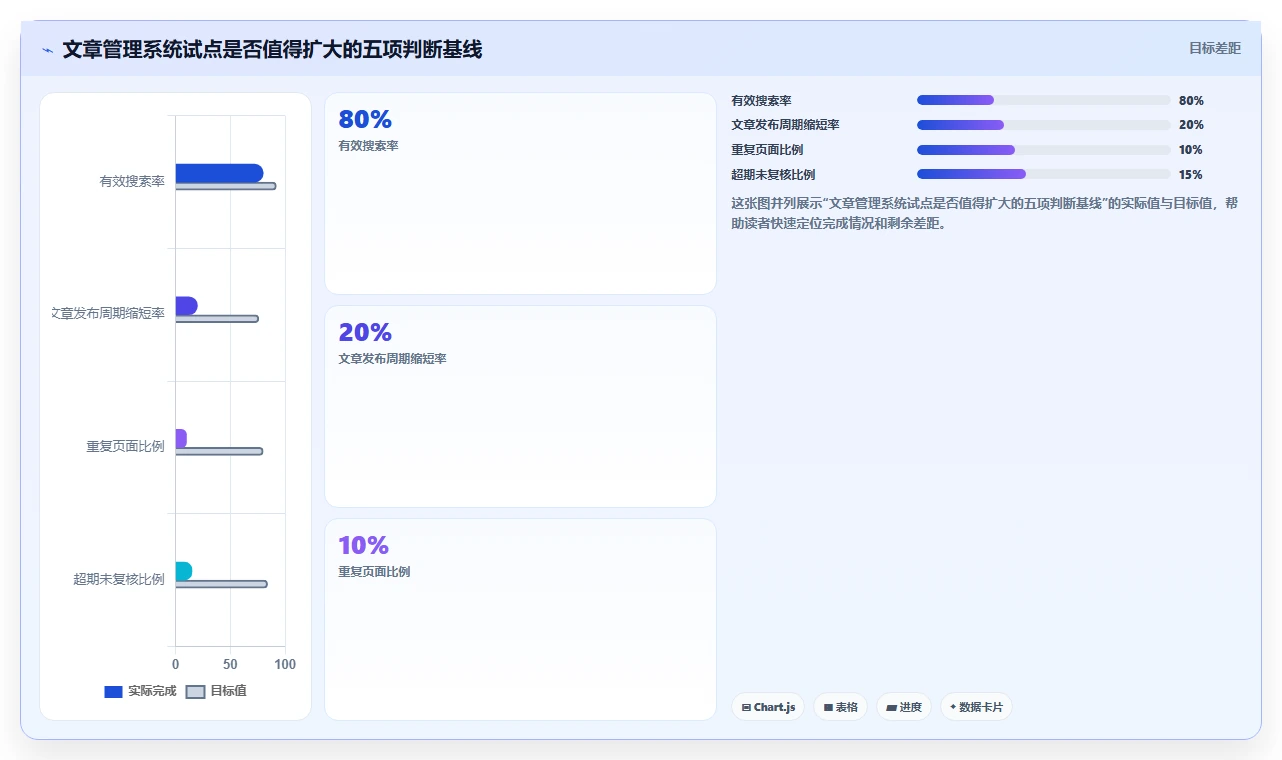Toggle the 实际完成 legend entry

click(140, 691)
